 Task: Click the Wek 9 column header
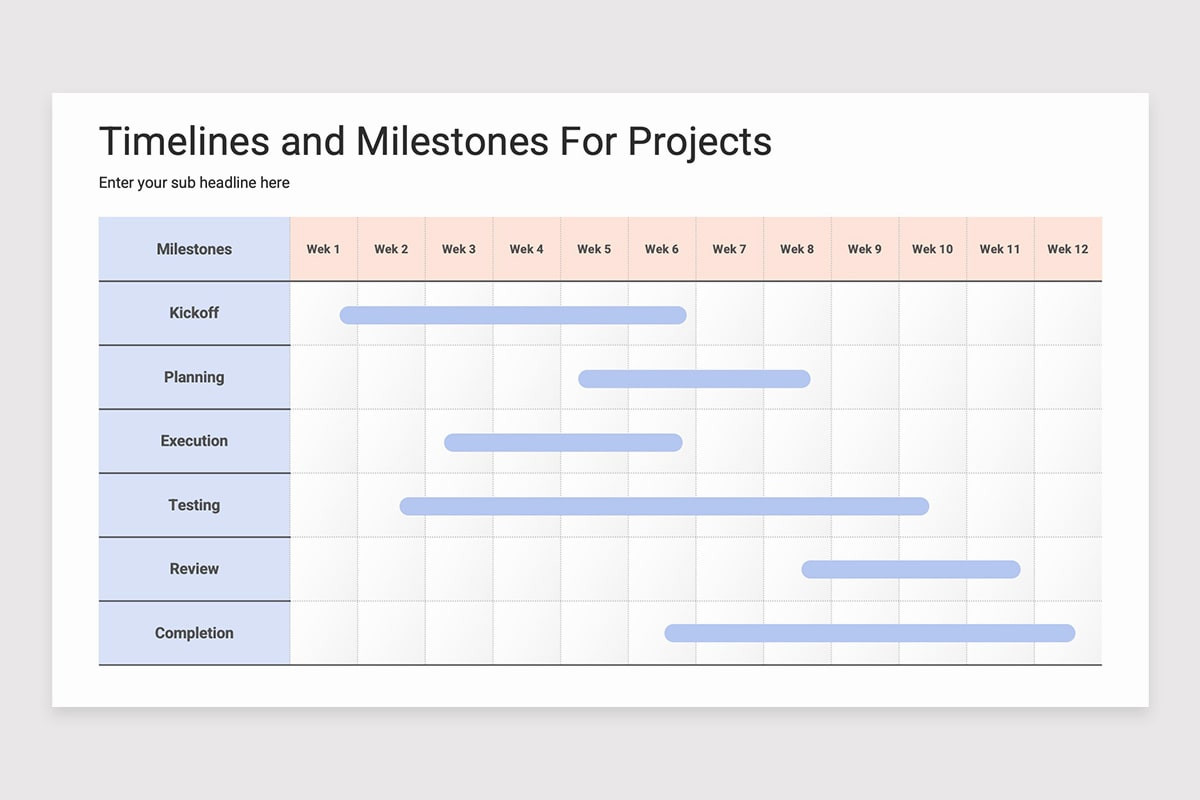tap(865, 249)
